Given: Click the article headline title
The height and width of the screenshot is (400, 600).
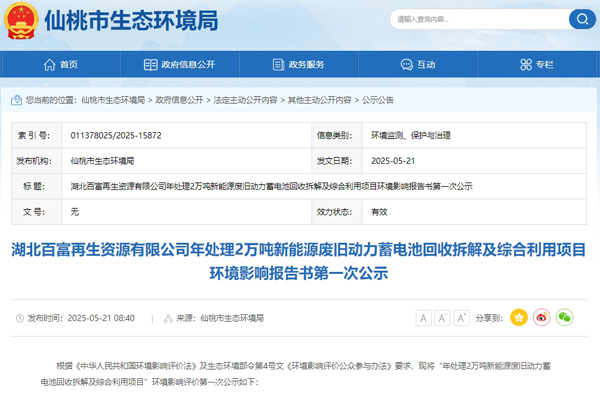Looking at the screenshot, I should pos(300,260).
